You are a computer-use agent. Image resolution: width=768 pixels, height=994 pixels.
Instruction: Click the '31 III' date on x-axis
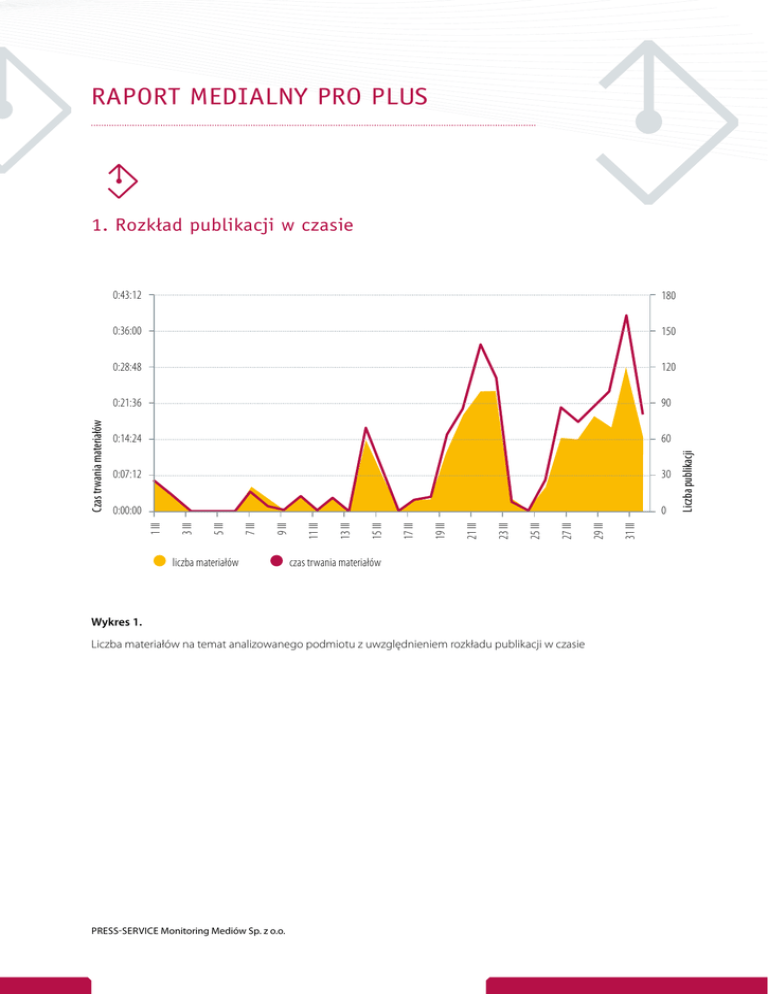[630, 527]
